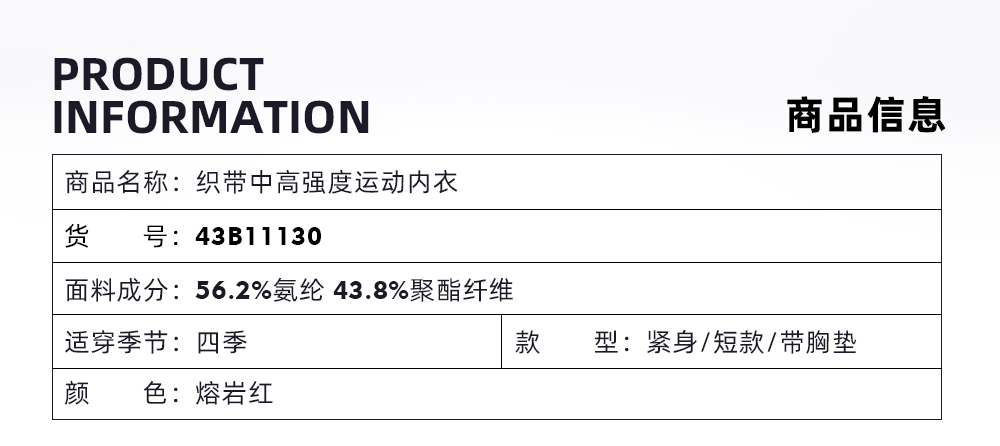Click the word INFORMATION in the heading
Screen dimensions: 1000x446
coord(211,117)
